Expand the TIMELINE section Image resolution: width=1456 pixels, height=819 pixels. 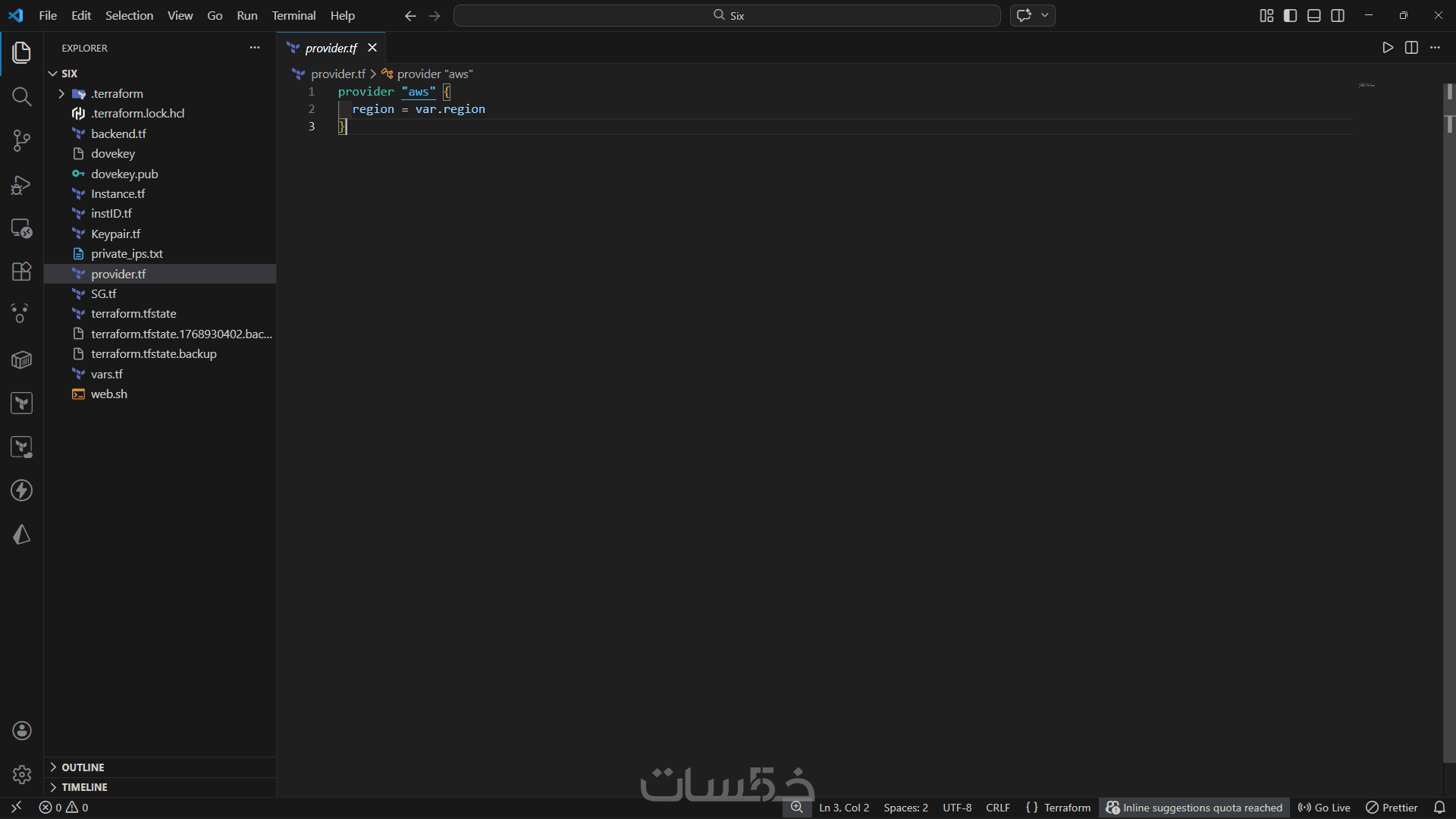click(x=84, y=787)
